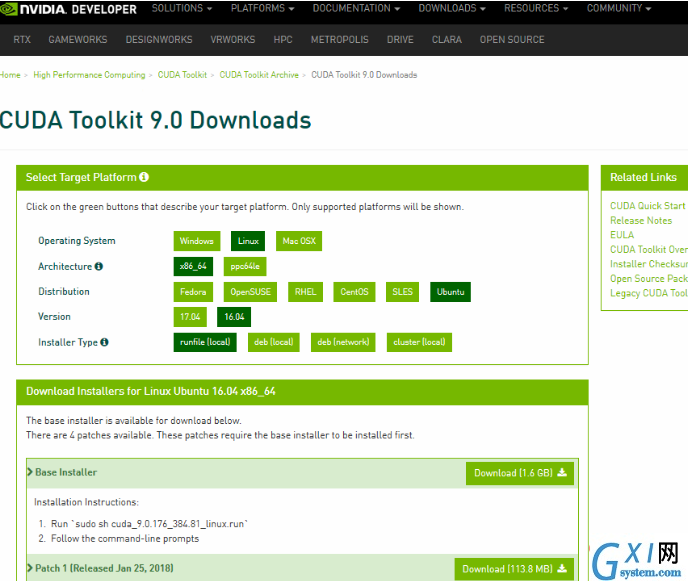This screenshot has width=688, height=581.
Task: Select Linux as operating system
Action: coord(248,241)
